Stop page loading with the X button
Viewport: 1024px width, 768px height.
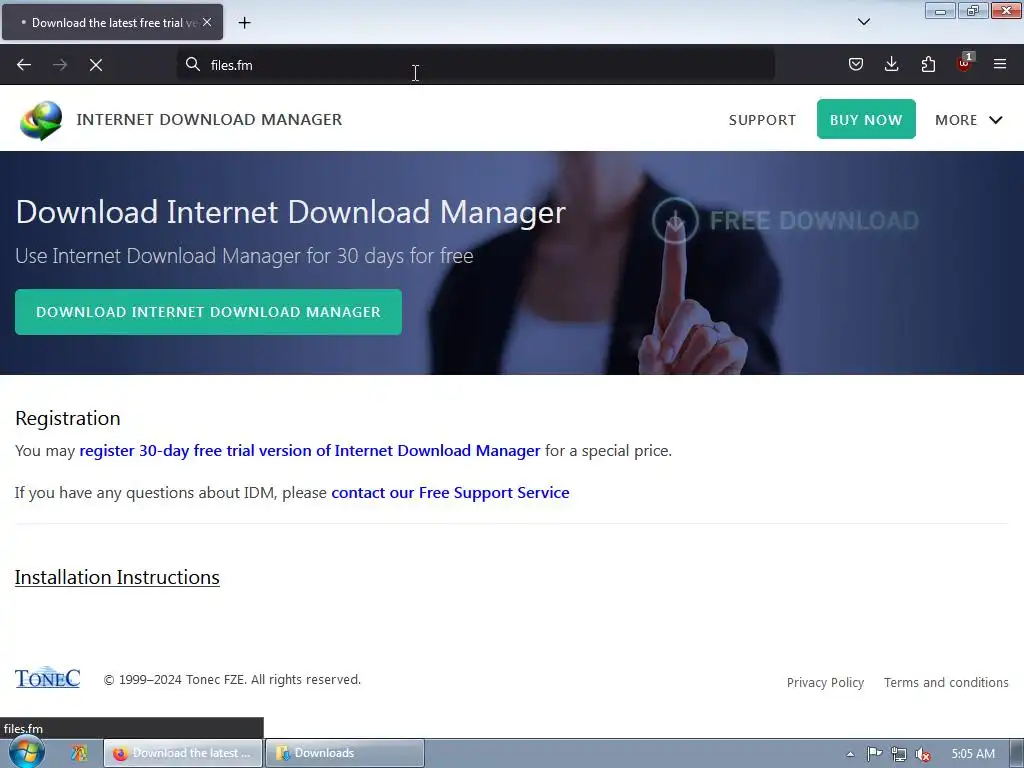tap(96, 65)
